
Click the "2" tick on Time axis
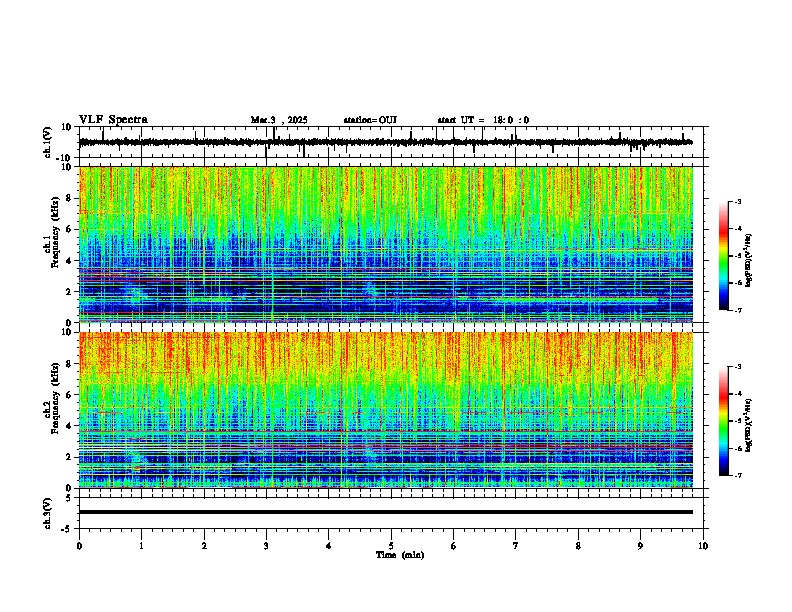(x=204, y=546)
